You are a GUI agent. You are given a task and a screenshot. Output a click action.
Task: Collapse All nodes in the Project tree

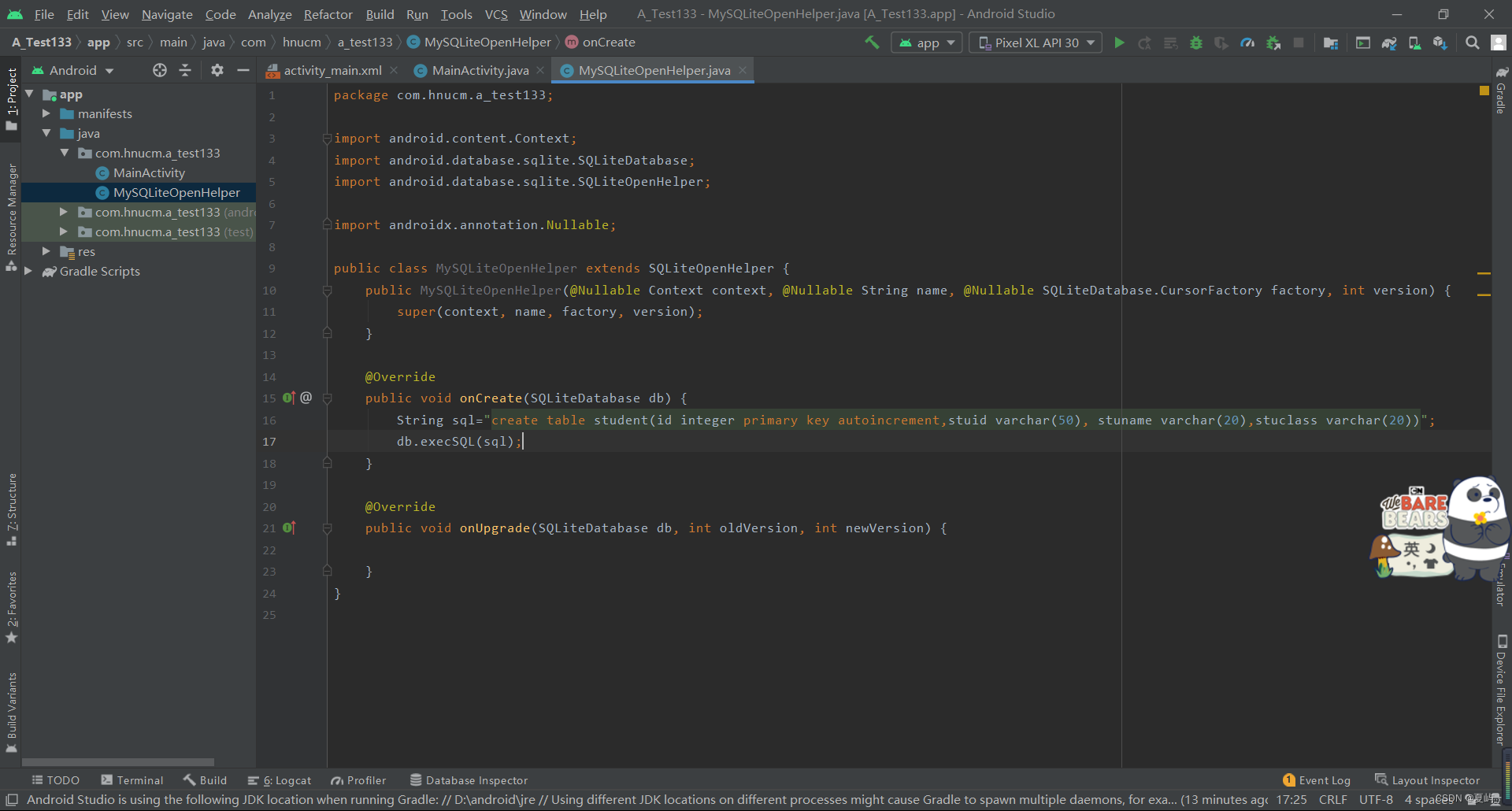pyautogui.click(x=185, y=70)
